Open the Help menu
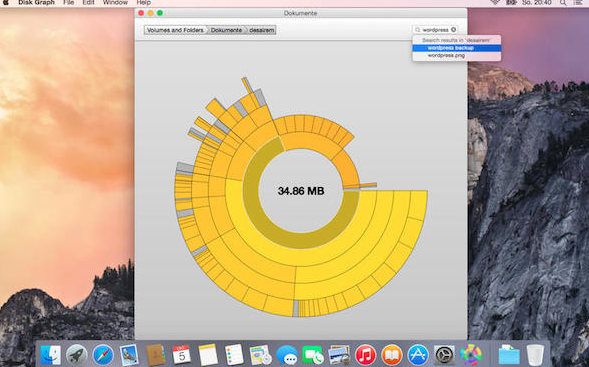589x367 pixels. (x=143, y=2)
